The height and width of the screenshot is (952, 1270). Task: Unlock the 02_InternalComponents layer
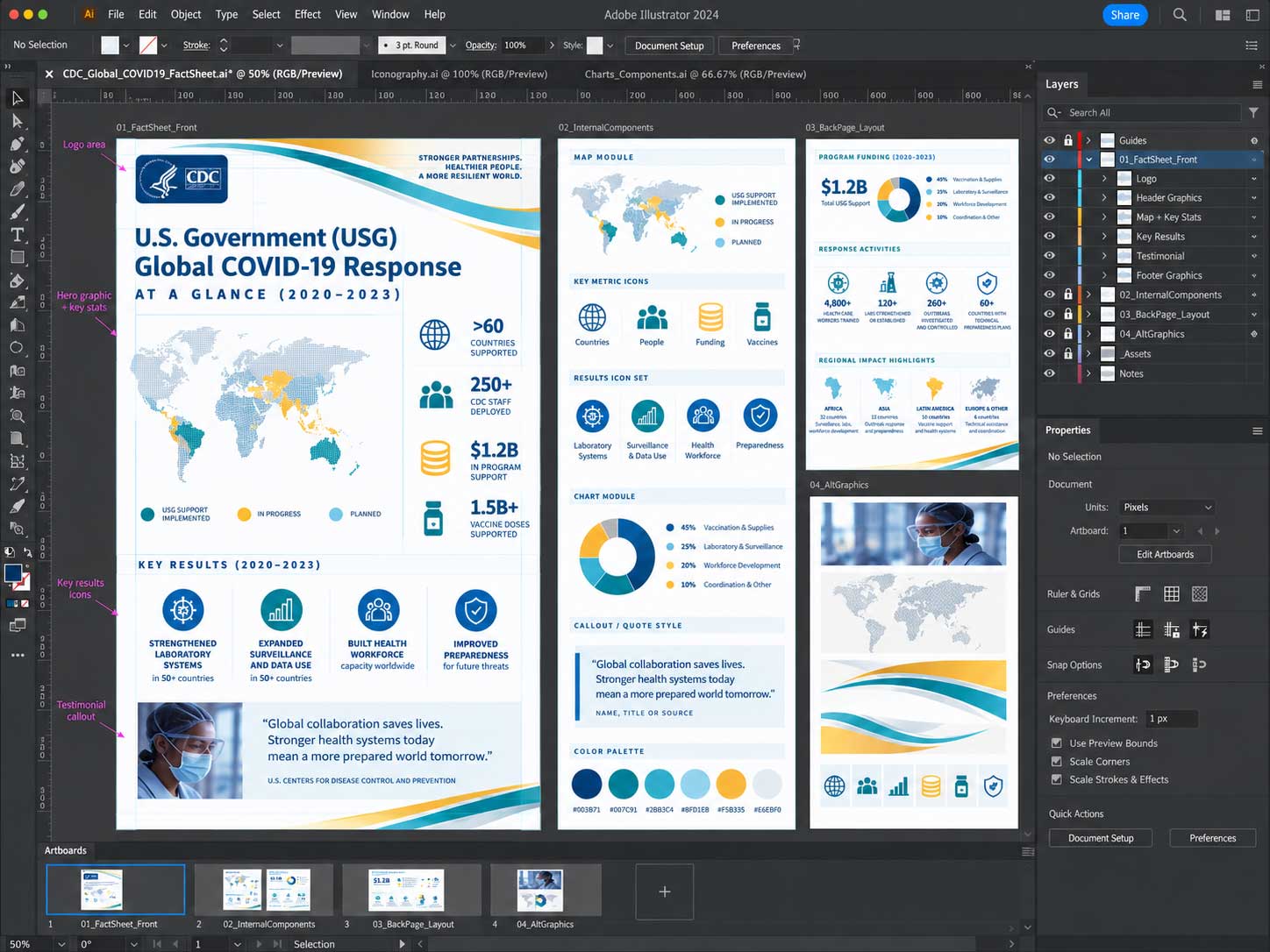[x=1068, y=295]
